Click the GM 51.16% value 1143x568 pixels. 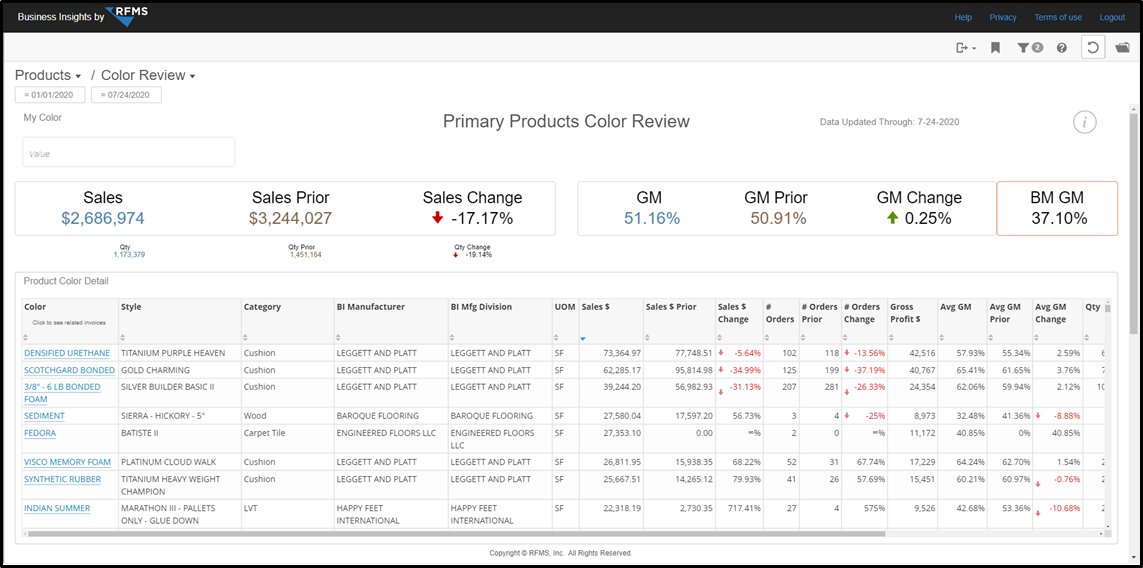pos(652,218)
